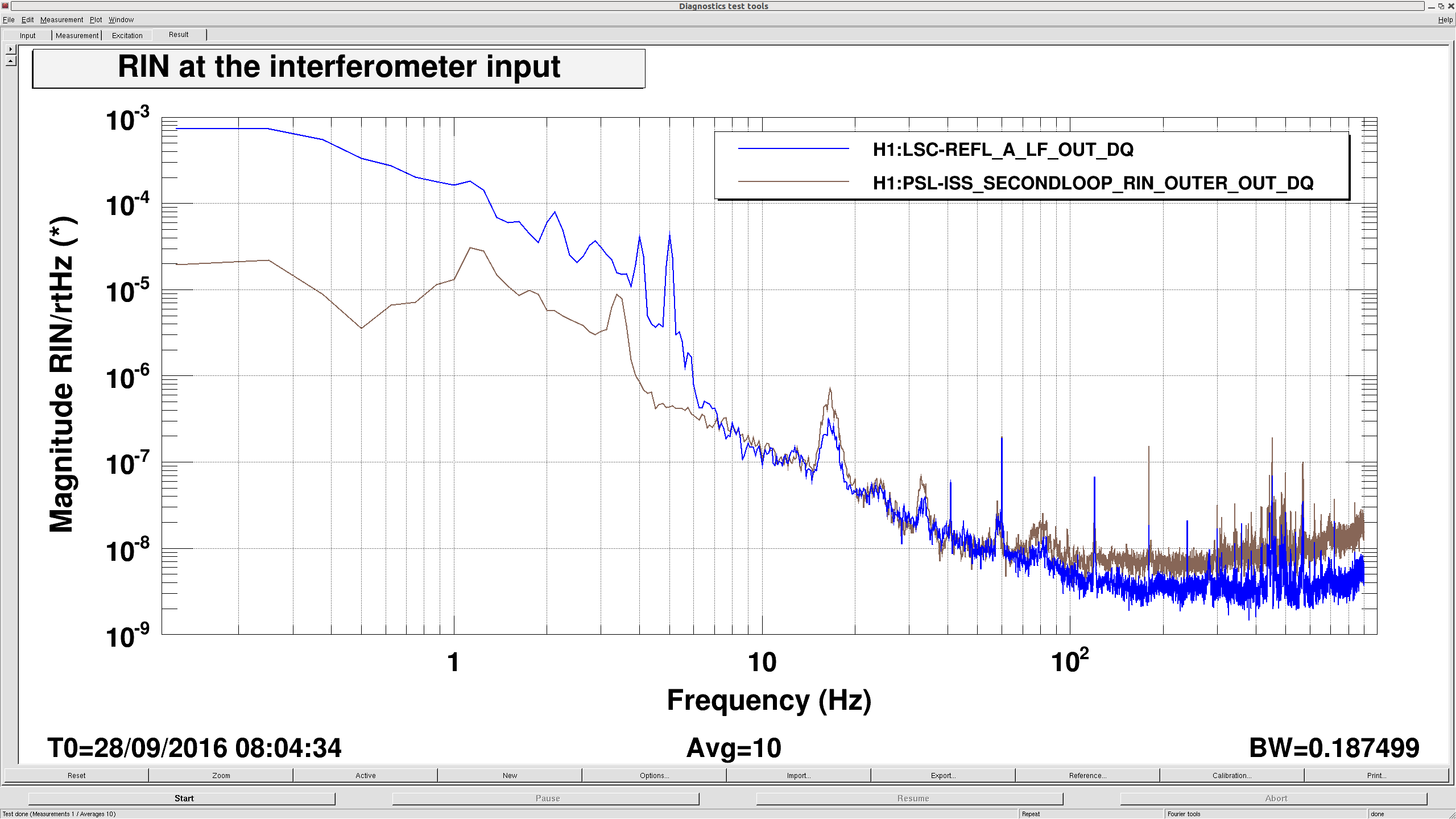Switch to the Excitation tab
1456x819 pixels.
pyautogui.click(x=127, y=35)
